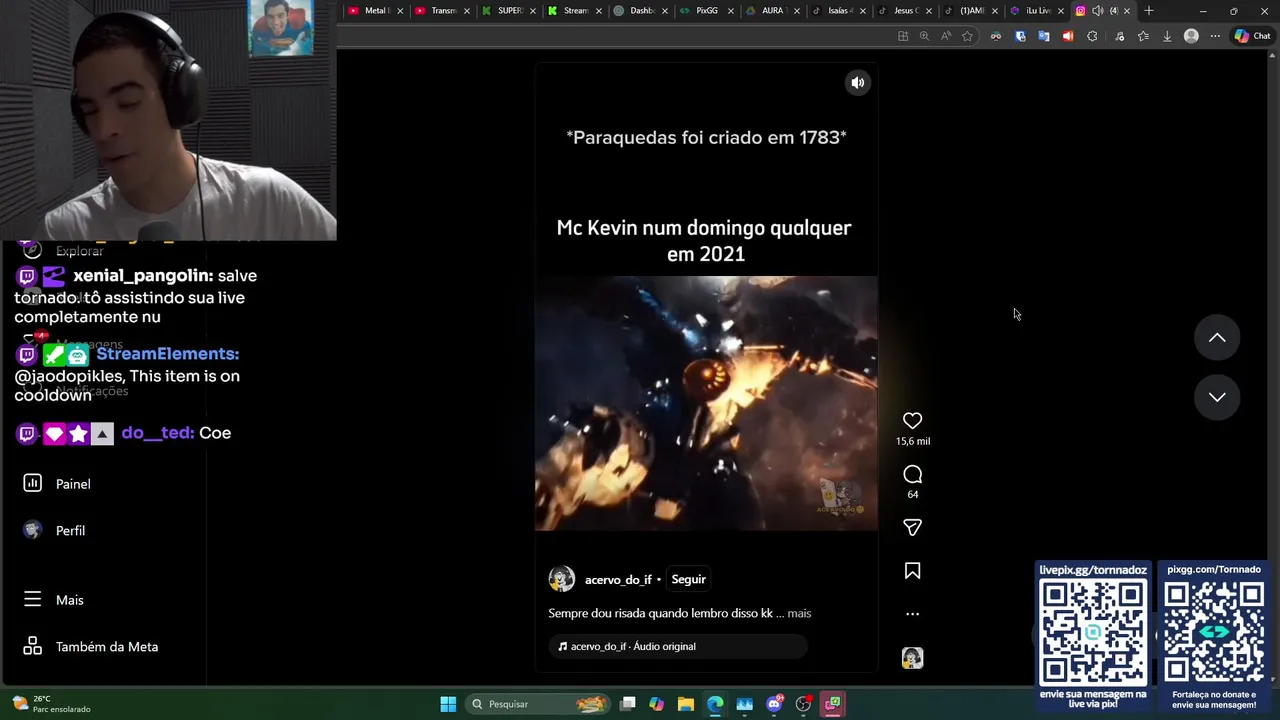
Task: Save the reel using the bookmark icon
Action: [912, 571]
